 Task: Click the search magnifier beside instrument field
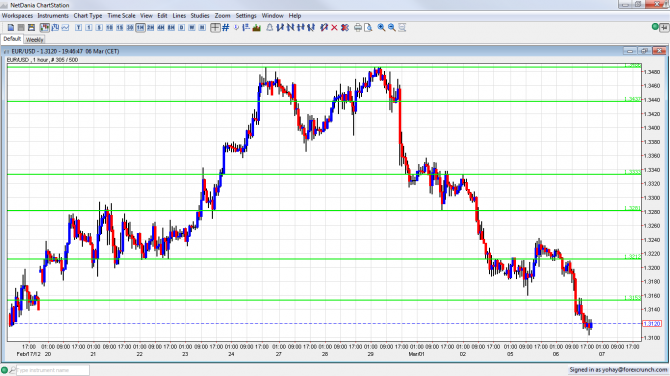pos(12,370)
